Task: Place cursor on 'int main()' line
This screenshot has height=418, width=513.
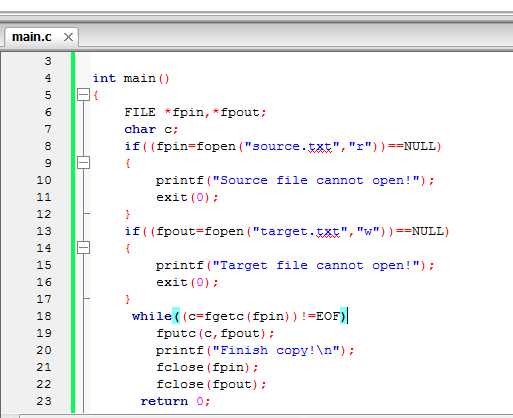Action: (x=131, y=79)
